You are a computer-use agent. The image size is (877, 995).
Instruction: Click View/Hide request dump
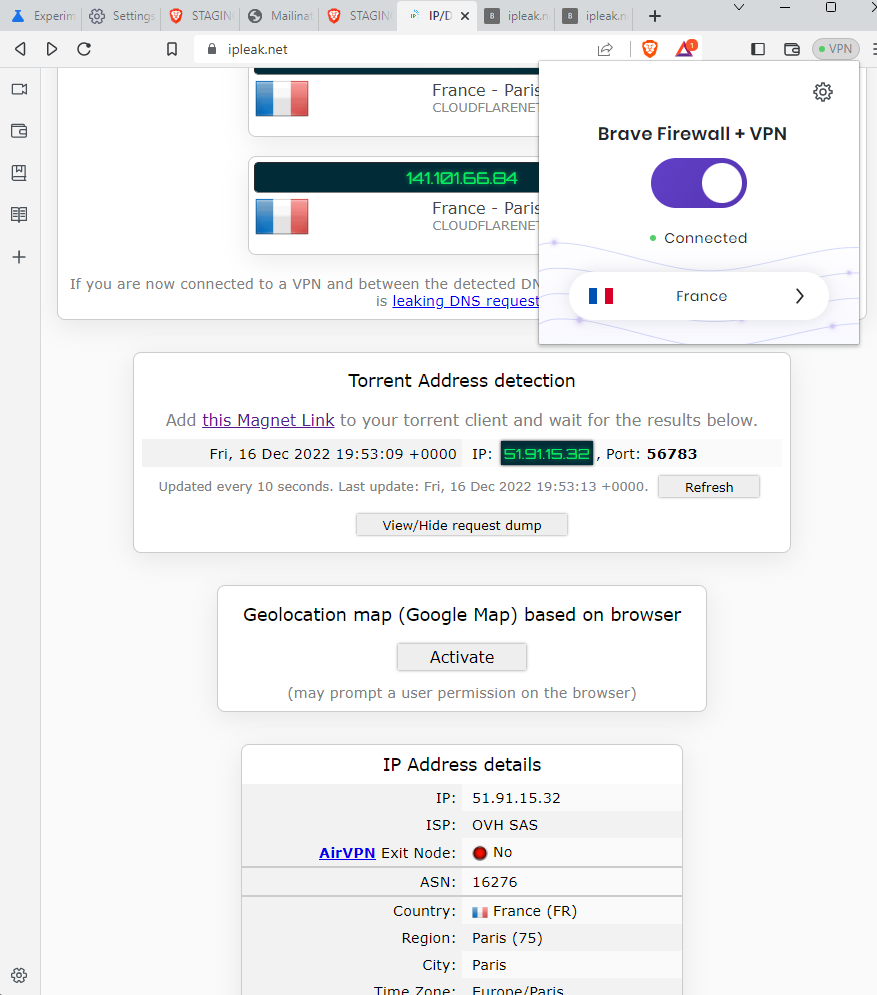tap(461, 524)
